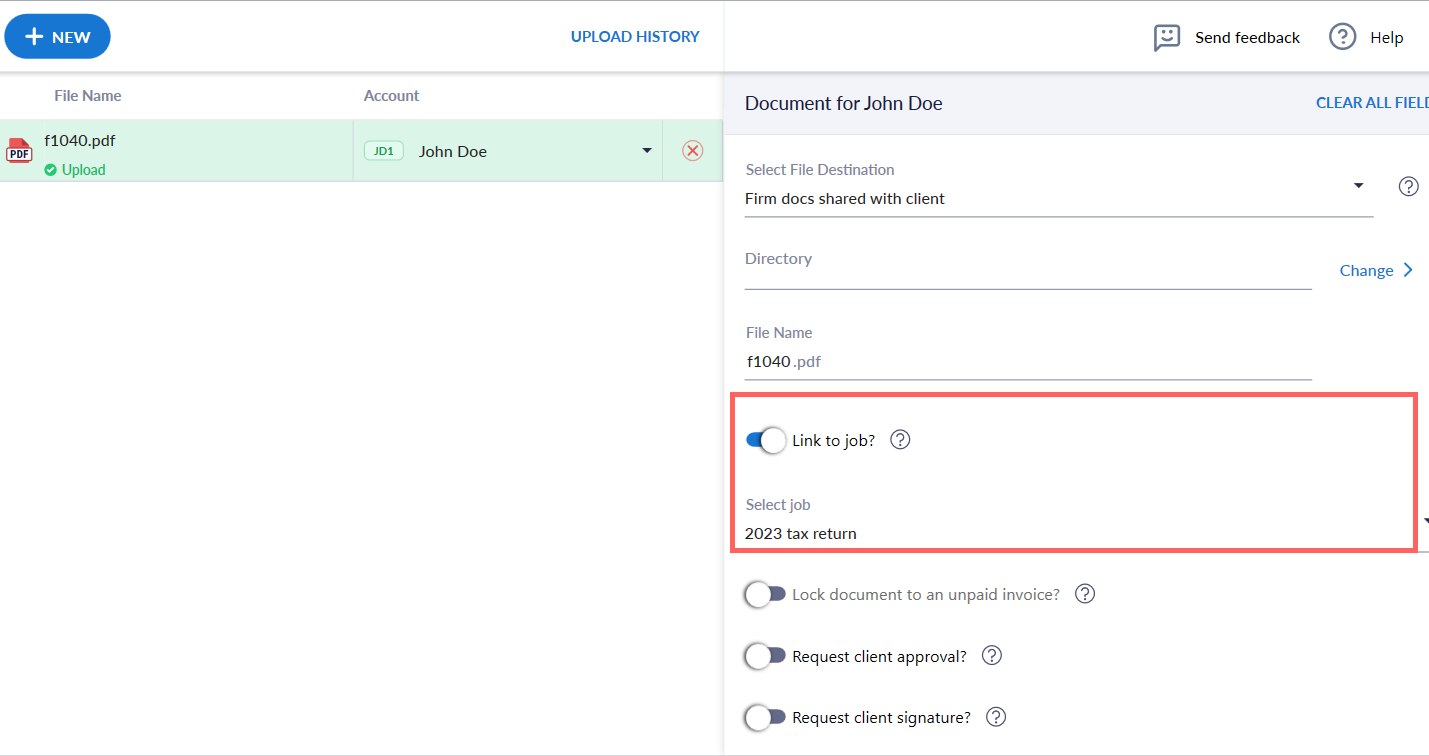Expand the John Doe account dropdown
Viewport: 1429px width, 756px height.
[x=647, y=151]
